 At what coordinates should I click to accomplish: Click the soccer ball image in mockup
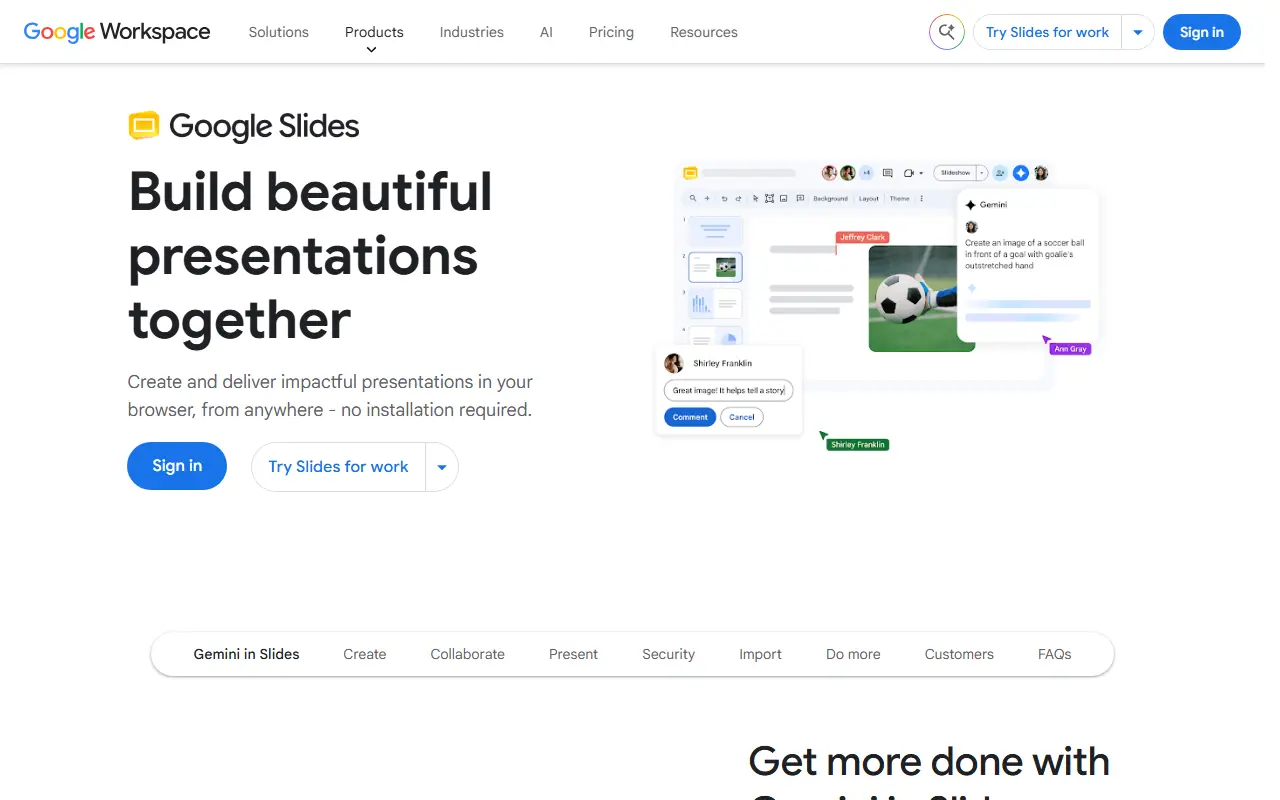tap(921, 299)
